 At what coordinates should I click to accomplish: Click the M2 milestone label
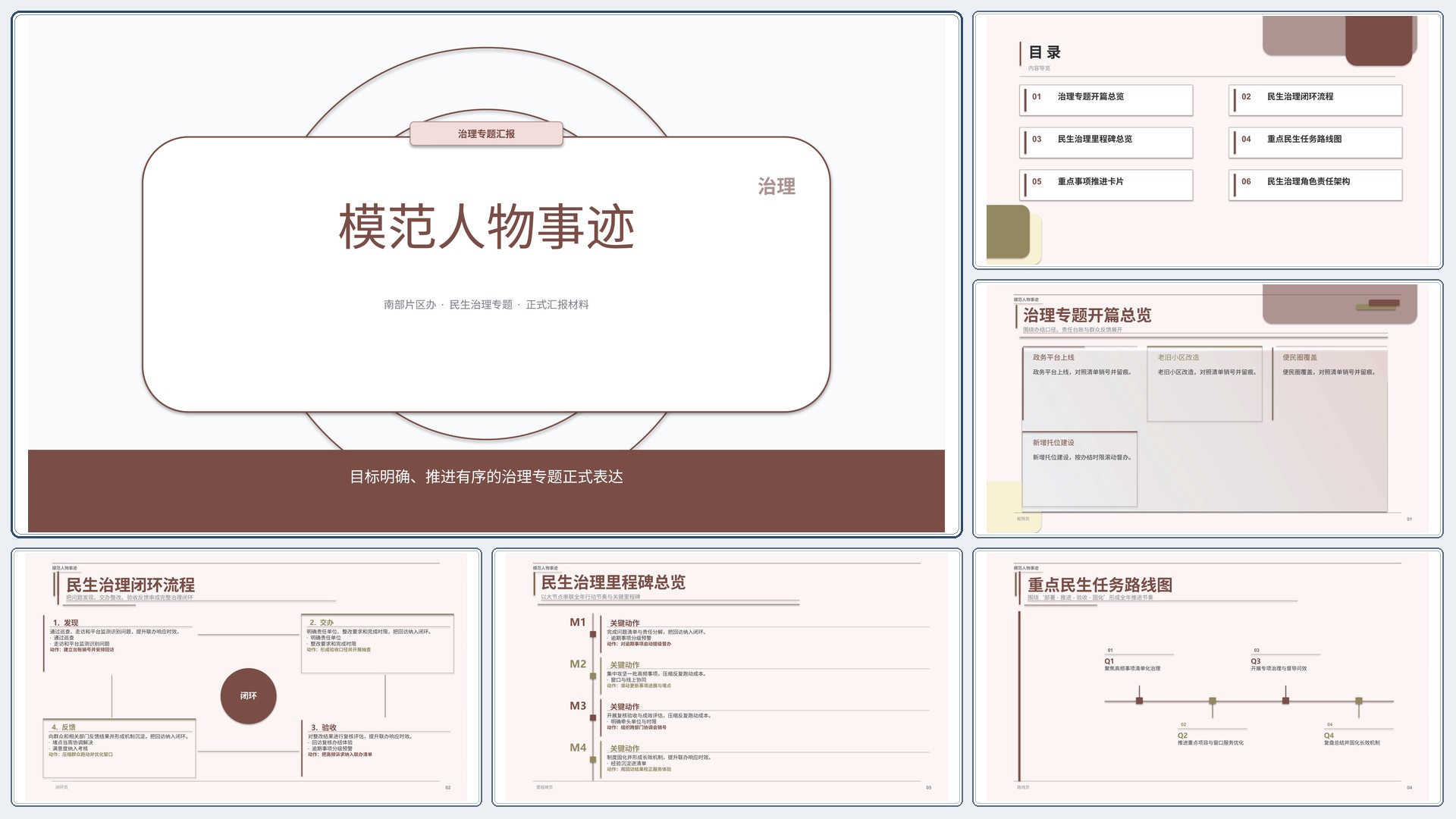pos(578,664)
